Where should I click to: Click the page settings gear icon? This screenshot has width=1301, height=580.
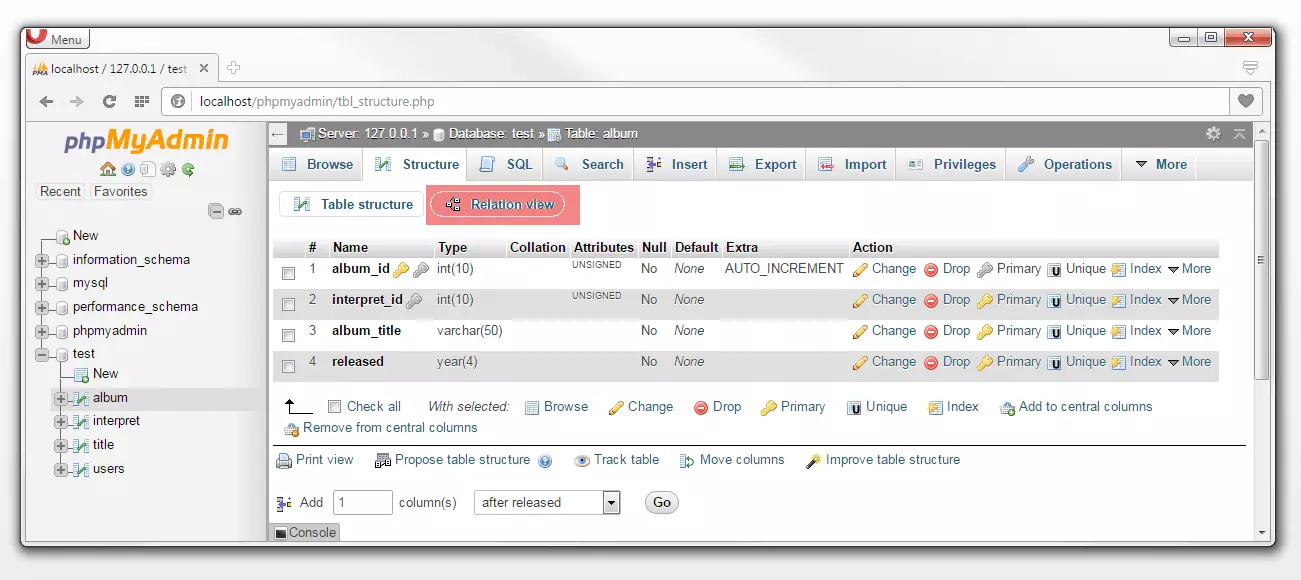point(1213,133)
